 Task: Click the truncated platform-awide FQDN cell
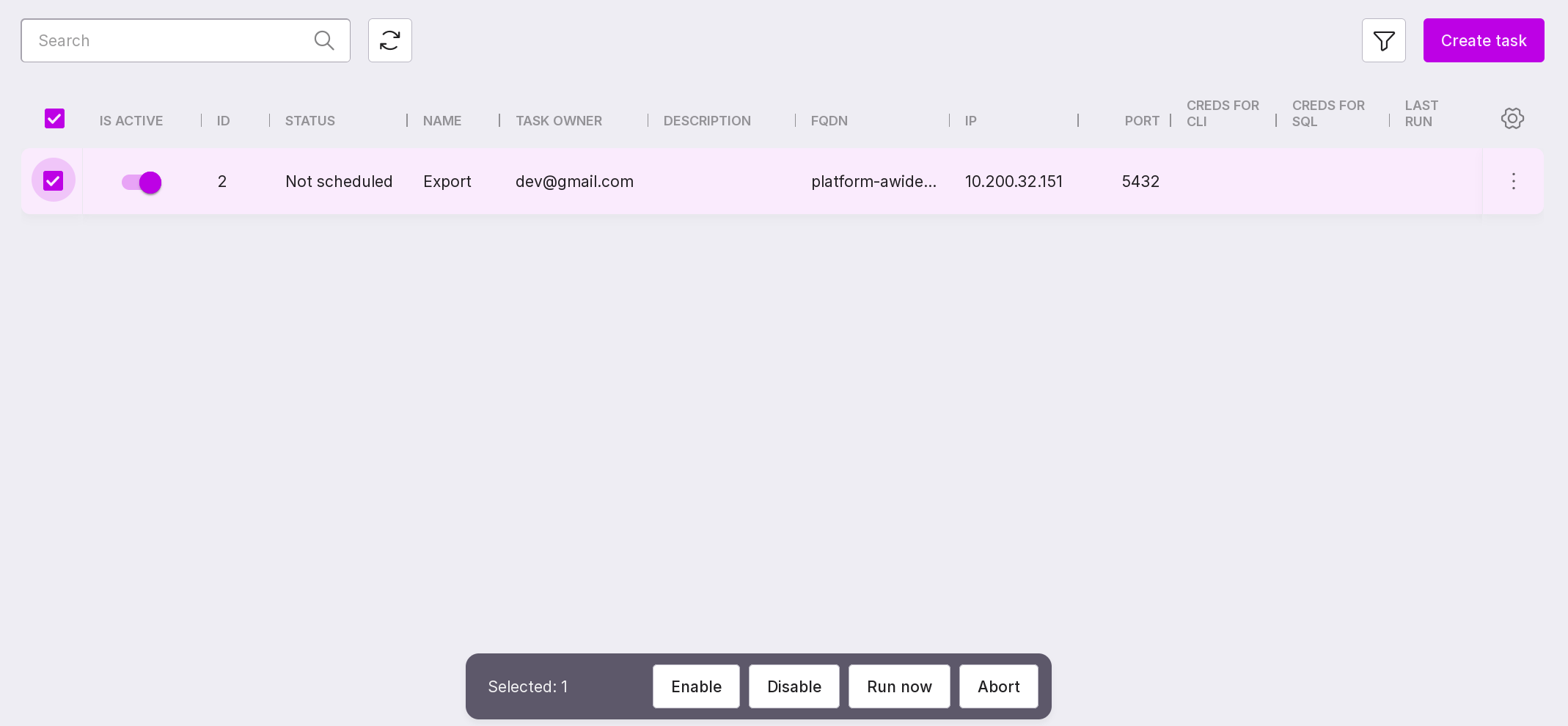(x=873, y=182)
